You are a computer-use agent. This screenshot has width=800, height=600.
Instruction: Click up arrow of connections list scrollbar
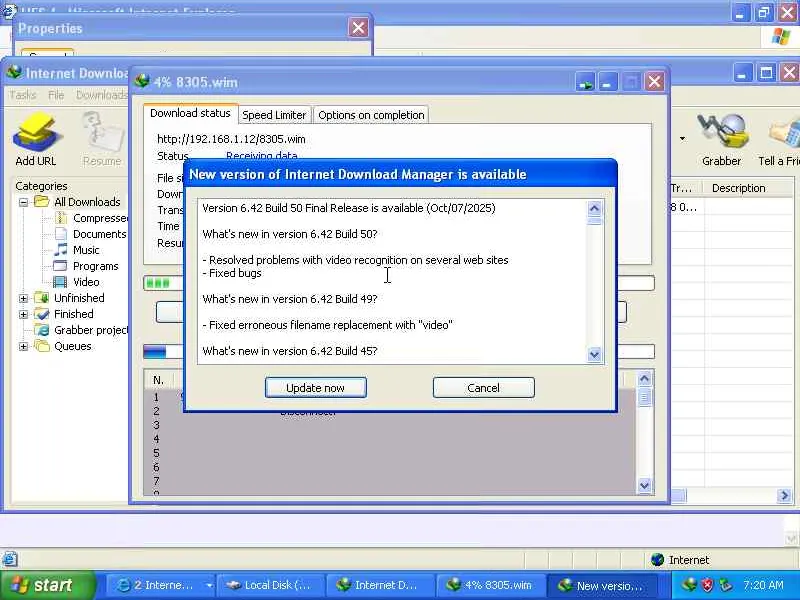[644, 379]
